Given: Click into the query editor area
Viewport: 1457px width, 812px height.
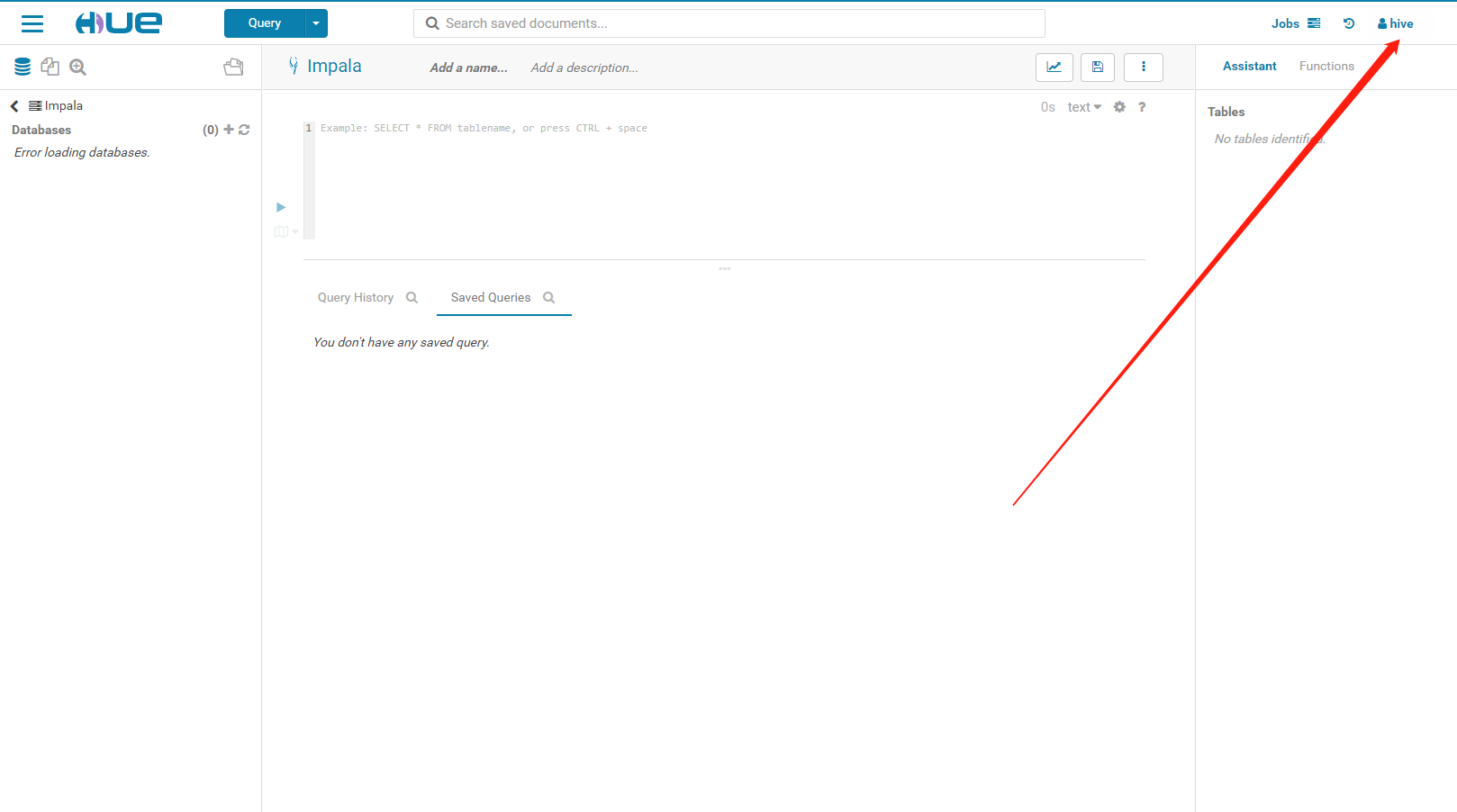Looking at the screenshot, I should tap(729, 180).
